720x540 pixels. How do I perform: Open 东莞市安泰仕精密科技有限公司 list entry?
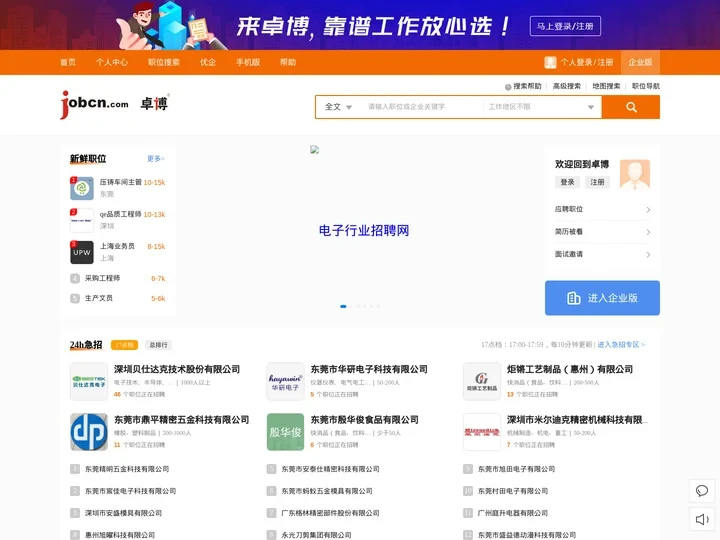click(x=331, y=469)
